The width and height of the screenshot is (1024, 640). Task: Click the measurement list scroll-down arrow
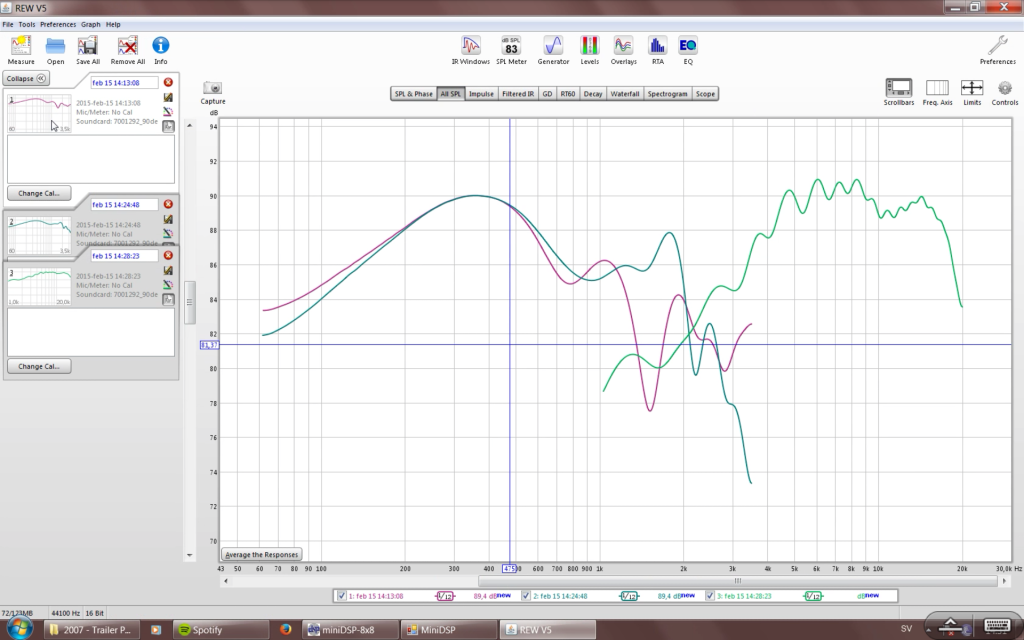189,555
